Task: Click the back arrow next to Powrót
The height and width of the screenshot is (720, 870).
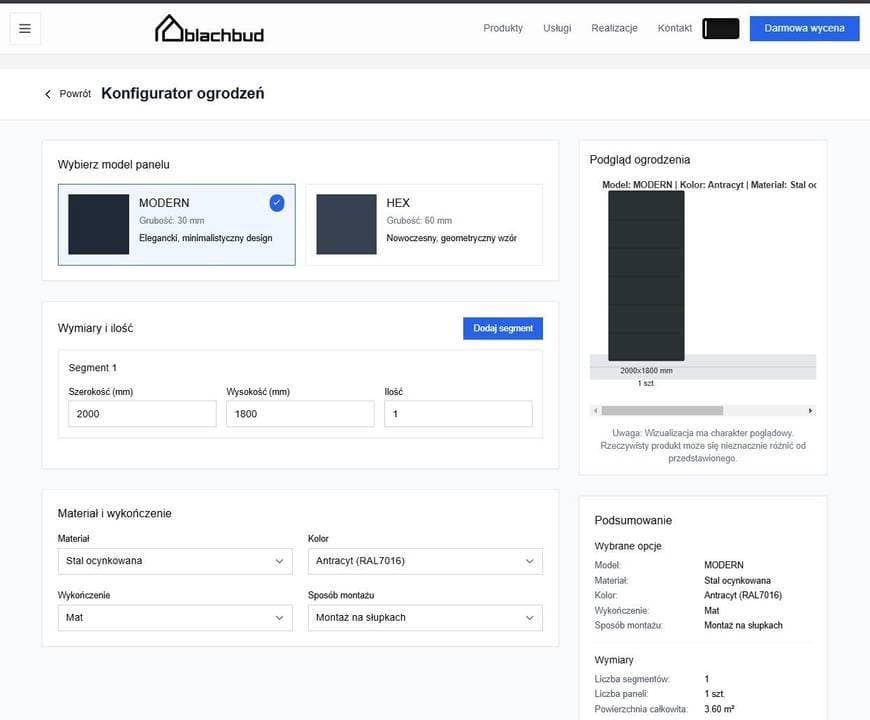Action: tap(48, 94)
